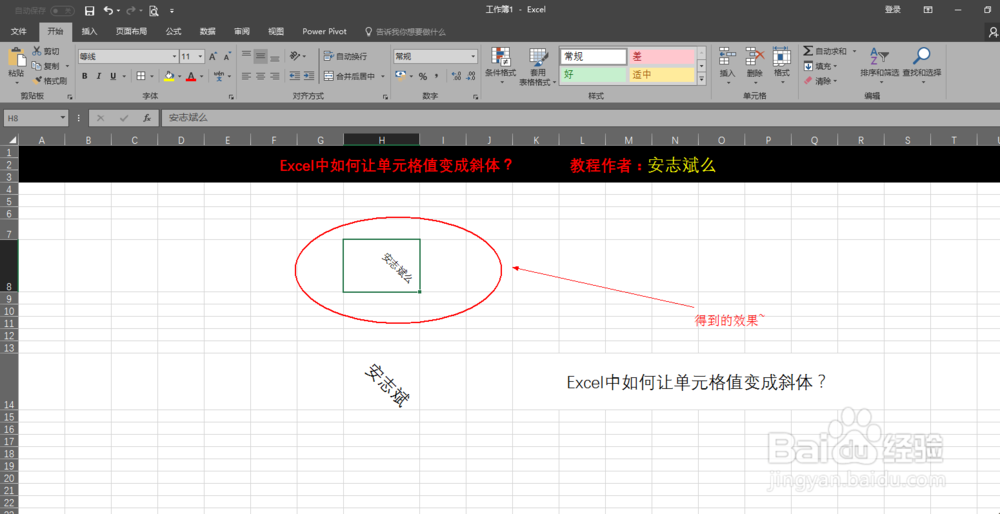
Task: Open the fill color dropdown arrow
Action: pos(179,77)
